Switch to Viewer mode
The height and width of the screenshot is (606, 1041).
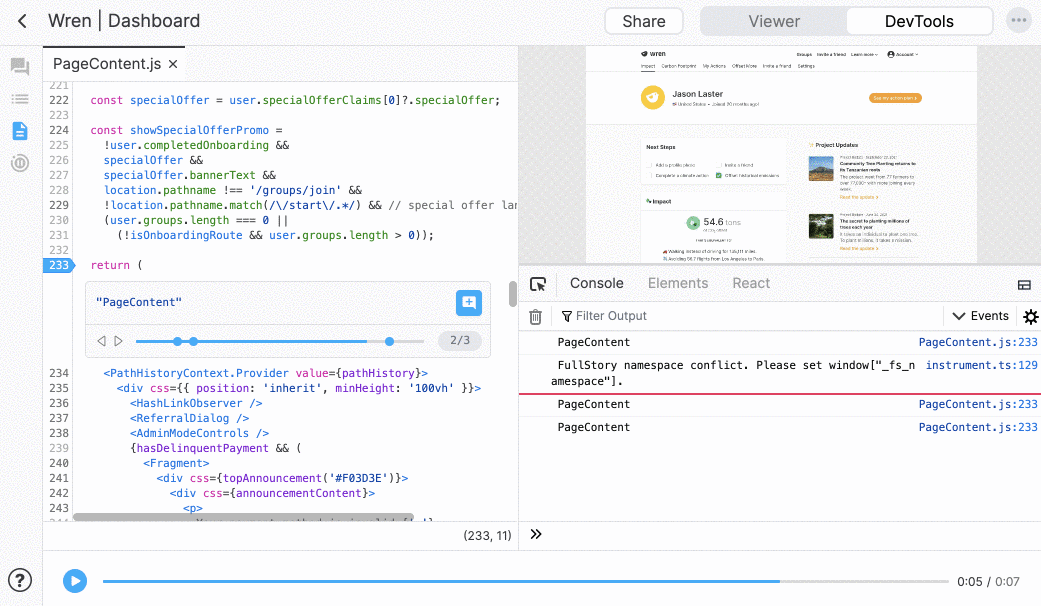tap(773, 21)
